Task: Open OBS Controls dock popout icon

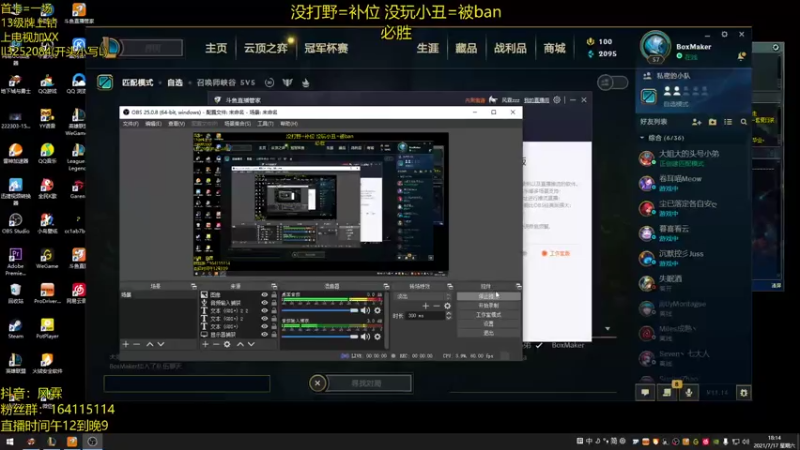Action: point(518,286)
